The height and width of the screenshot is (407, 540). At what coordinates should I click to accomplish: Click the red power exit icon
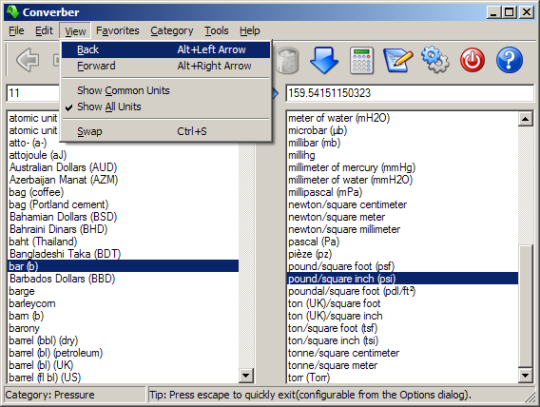(472, 60)
